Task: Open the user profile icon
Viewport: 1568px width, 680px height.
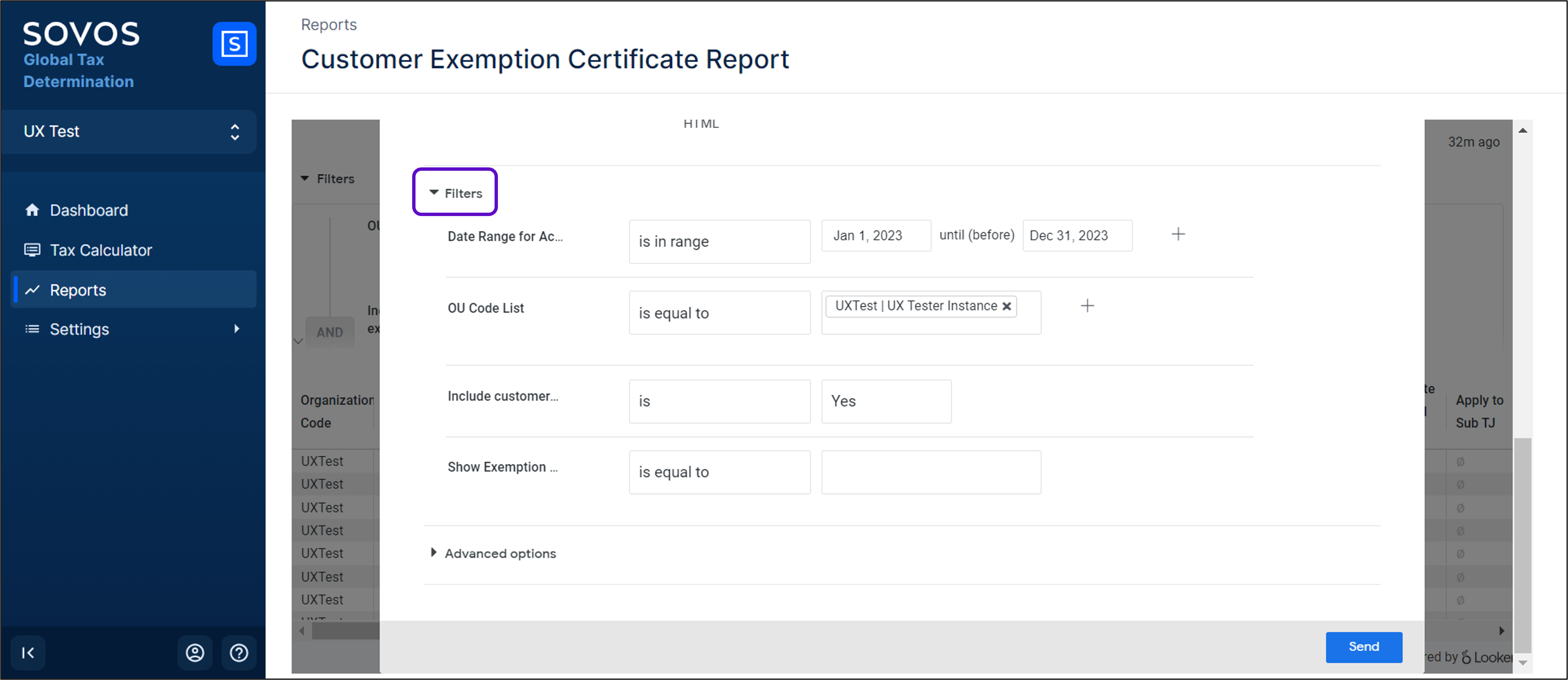Action: click(195, 653)
